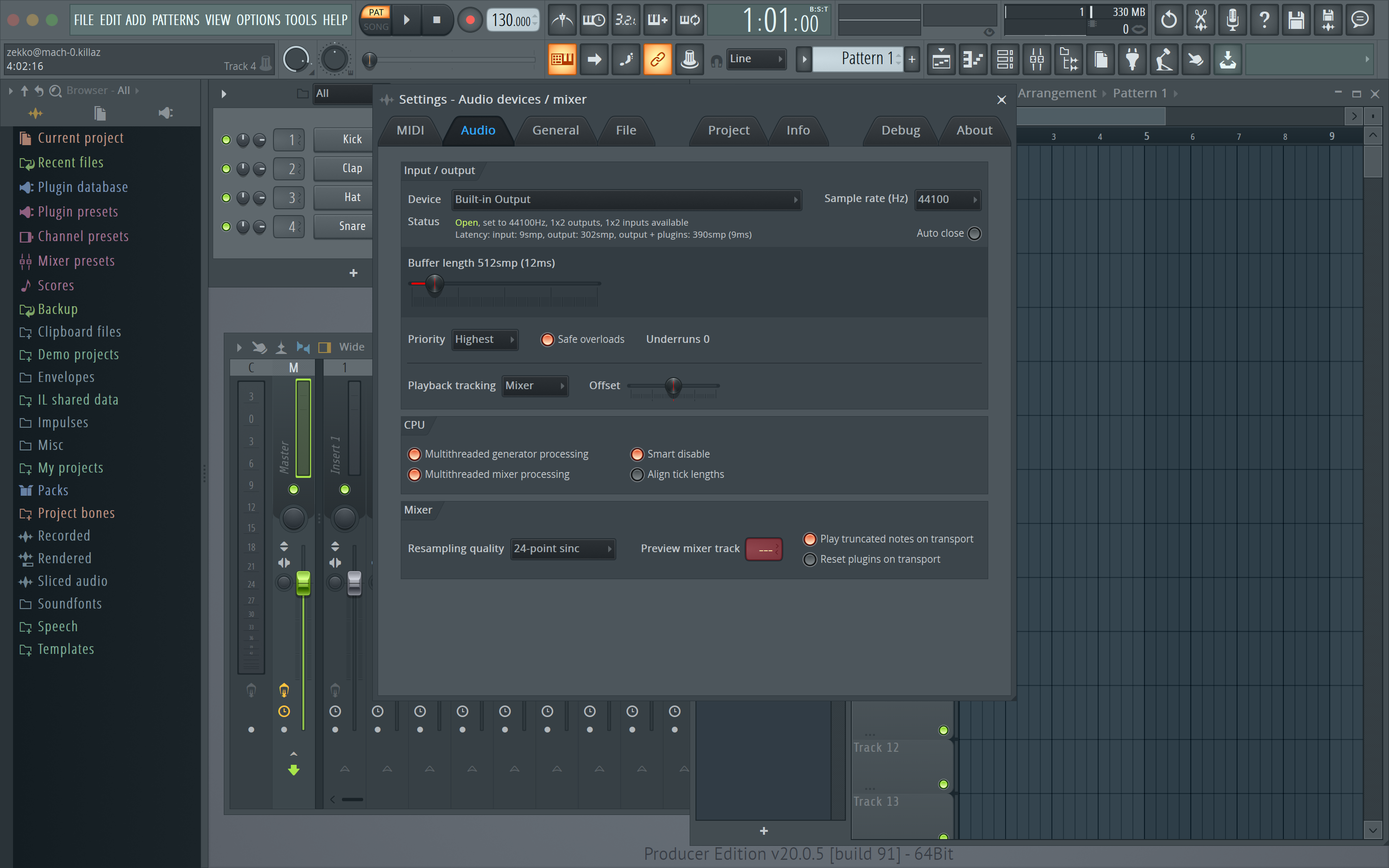Toggle the stamp tool icon

tap(689, 59)
